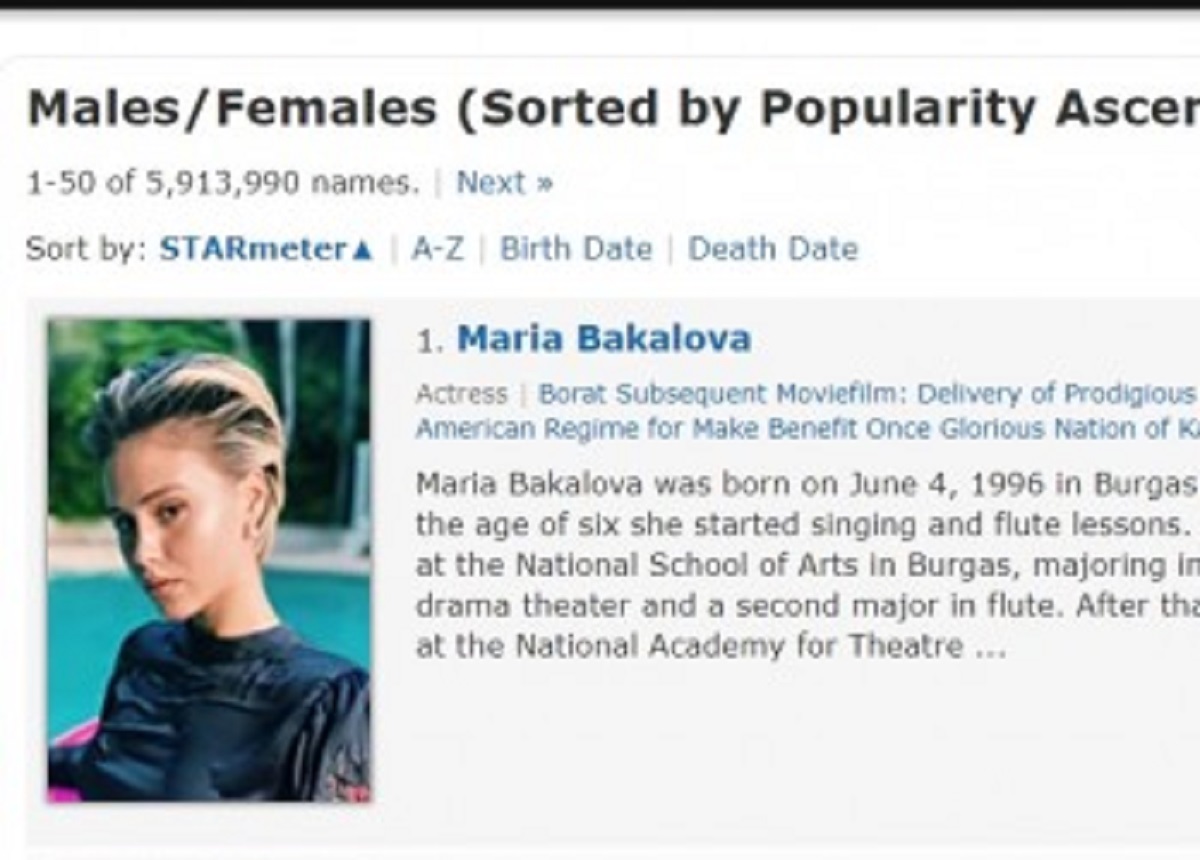Sort names alphabetically with A-Z
1200x860 pixels.
pyautogui.click(x=438, y=249)
